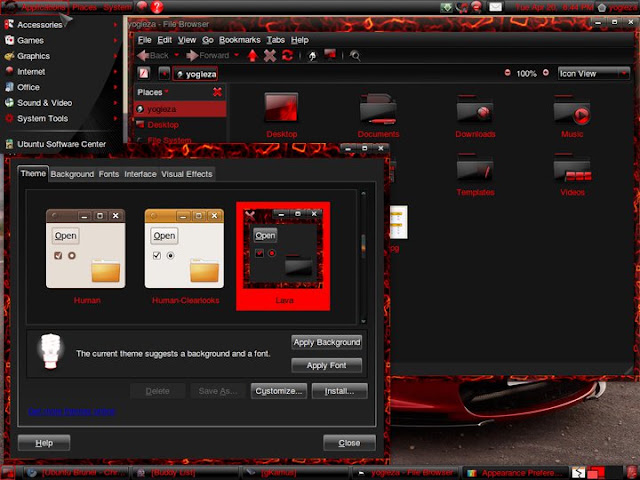Select Desktop in Places sidebar
Image resolution: width=640 pixels, height=480 pixels.
click(x=180, y=124)
